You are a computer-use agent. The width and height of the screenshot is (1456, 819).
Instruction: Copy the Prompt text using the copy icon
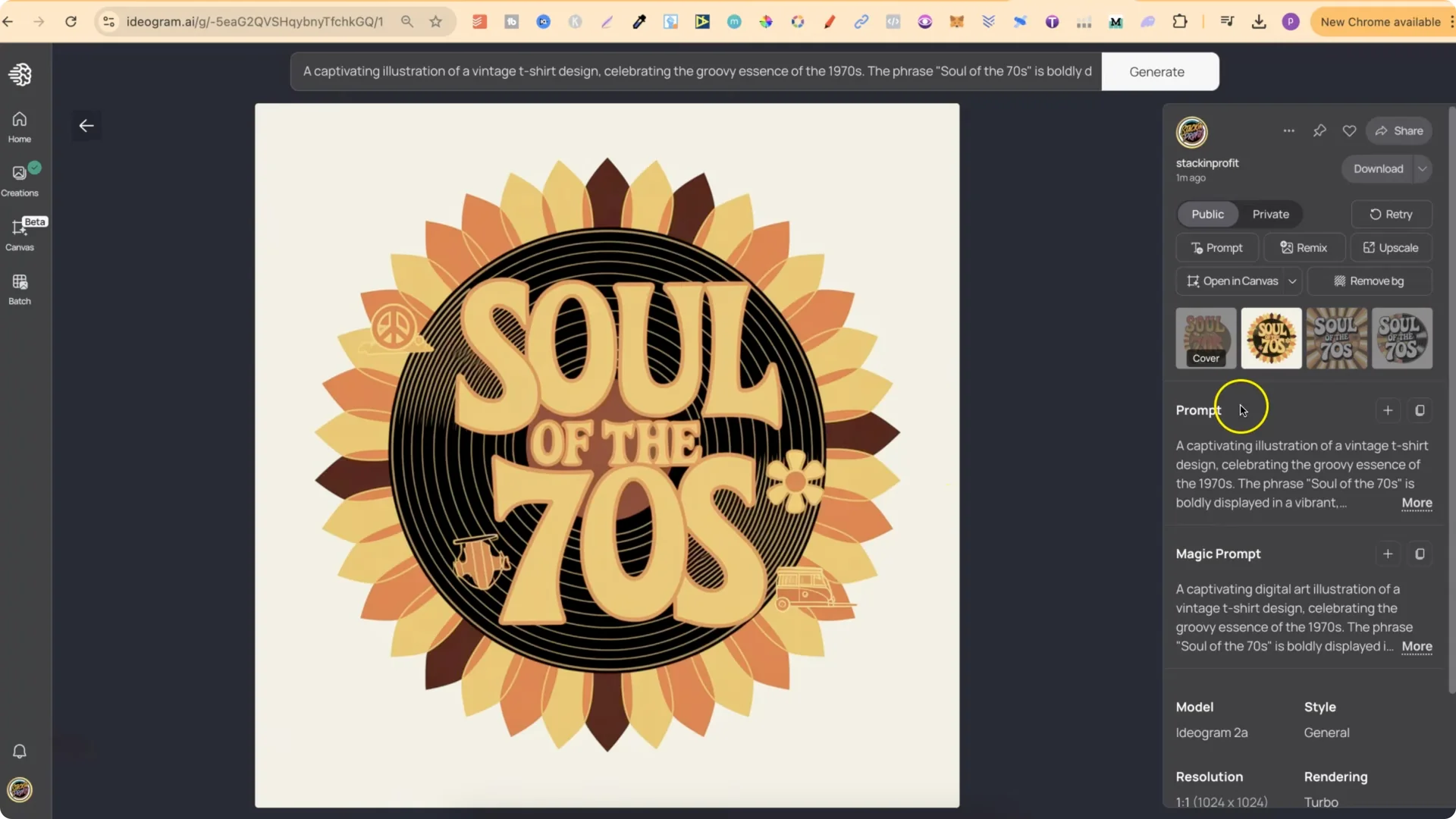pyautogui.click(x=1420, y=410)
